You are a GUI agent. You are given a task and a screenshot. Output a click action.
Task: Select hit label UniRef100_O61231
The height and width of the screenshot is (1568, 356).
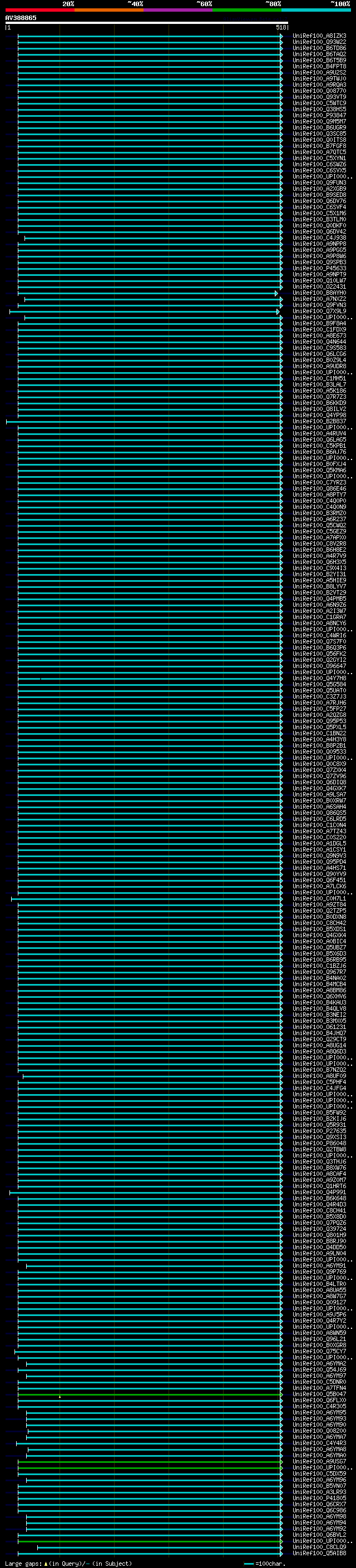(319, 1027)
